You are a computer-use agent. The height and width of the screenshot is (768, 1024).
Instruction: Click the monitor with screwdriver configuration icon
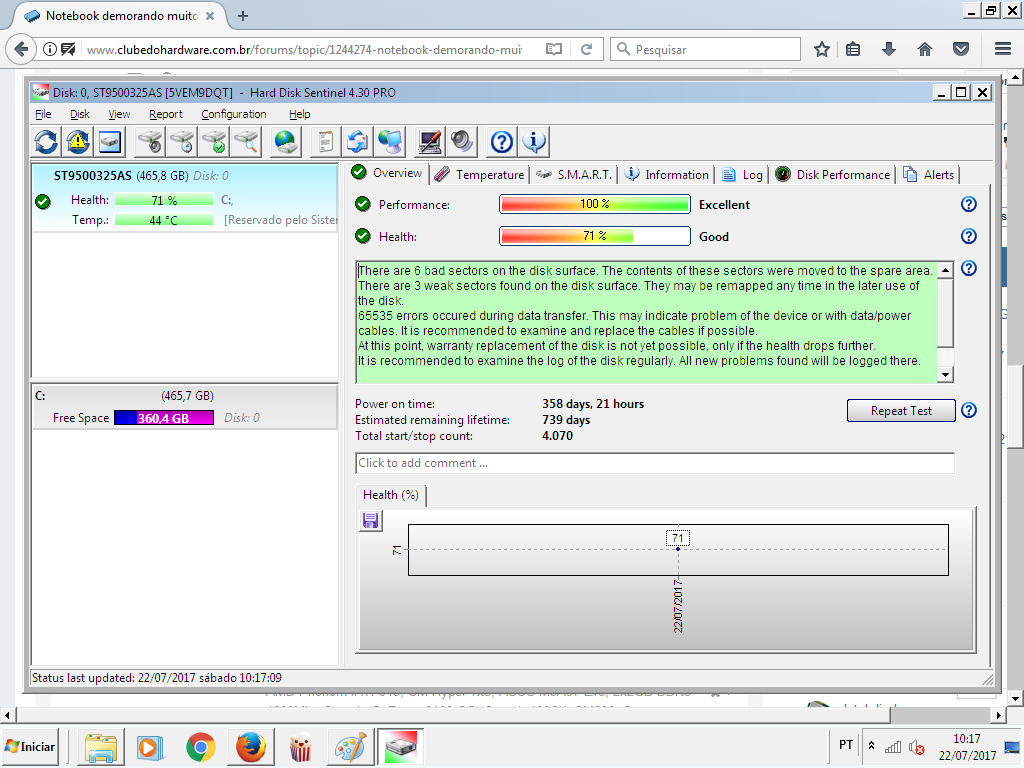pyautogui.click(x=430, y=142)
